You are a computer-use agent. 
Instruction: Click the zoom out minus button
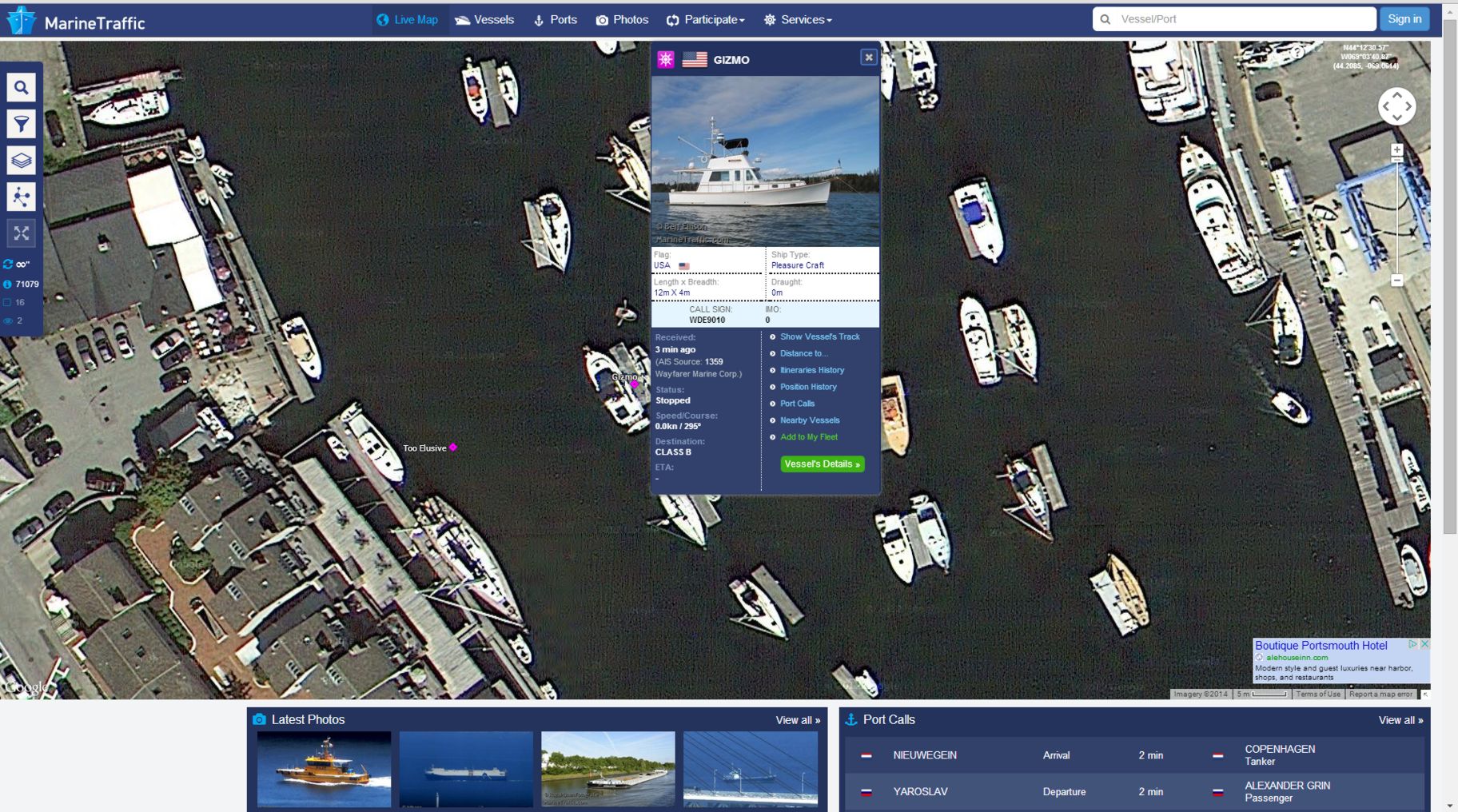[1396, 281]
